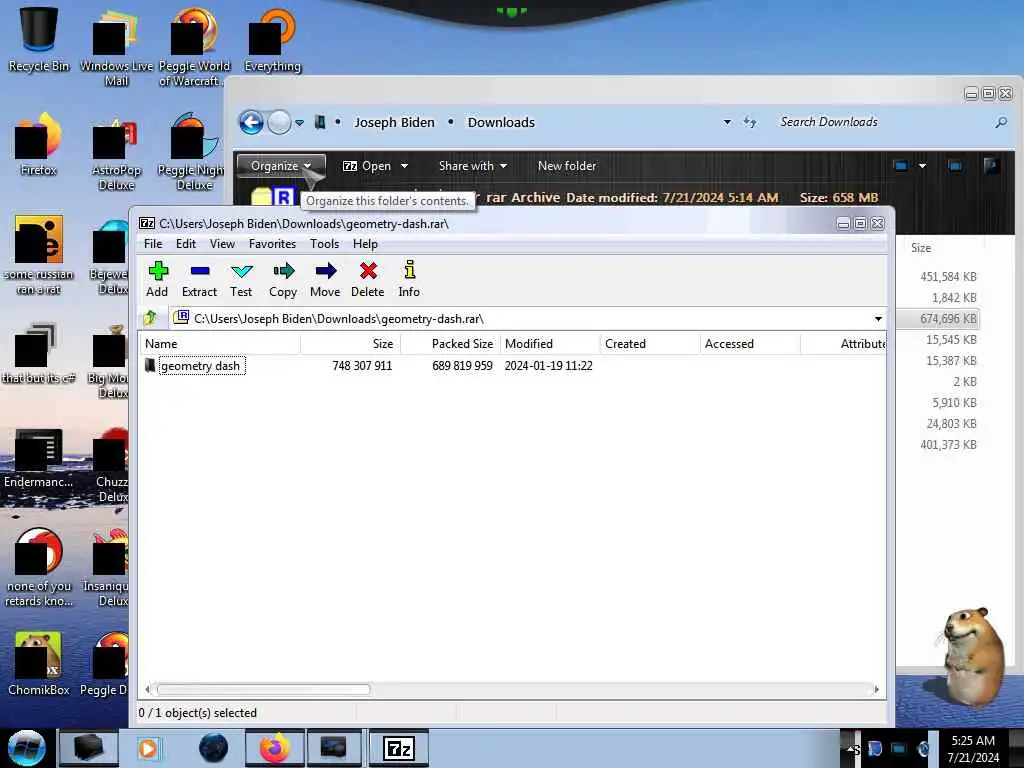Select the 674,696 KB file row in Explorer

point(938,319)
